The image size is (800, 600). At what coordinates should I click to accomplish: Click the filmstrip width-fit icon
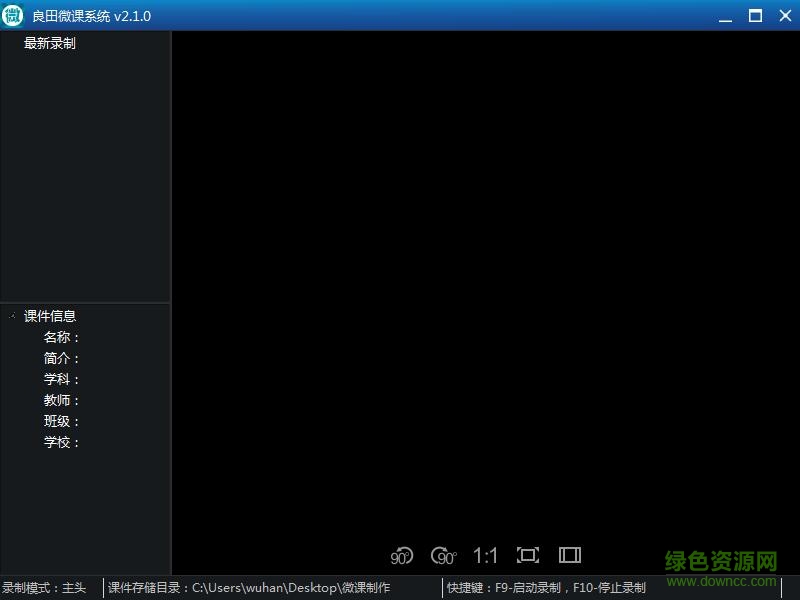click(x=570, y=555)
